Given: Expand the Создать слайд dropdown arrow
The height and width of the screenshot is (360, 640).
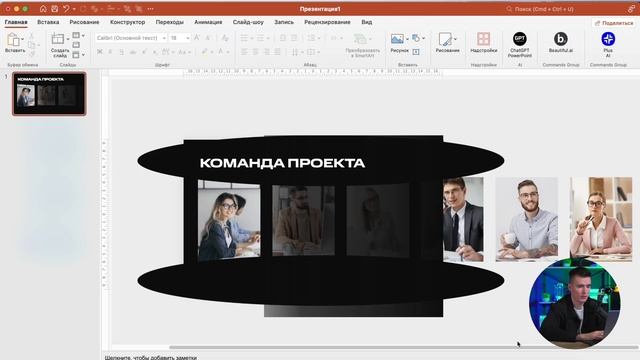Looking at the screenshot, I should coord(68,39).
